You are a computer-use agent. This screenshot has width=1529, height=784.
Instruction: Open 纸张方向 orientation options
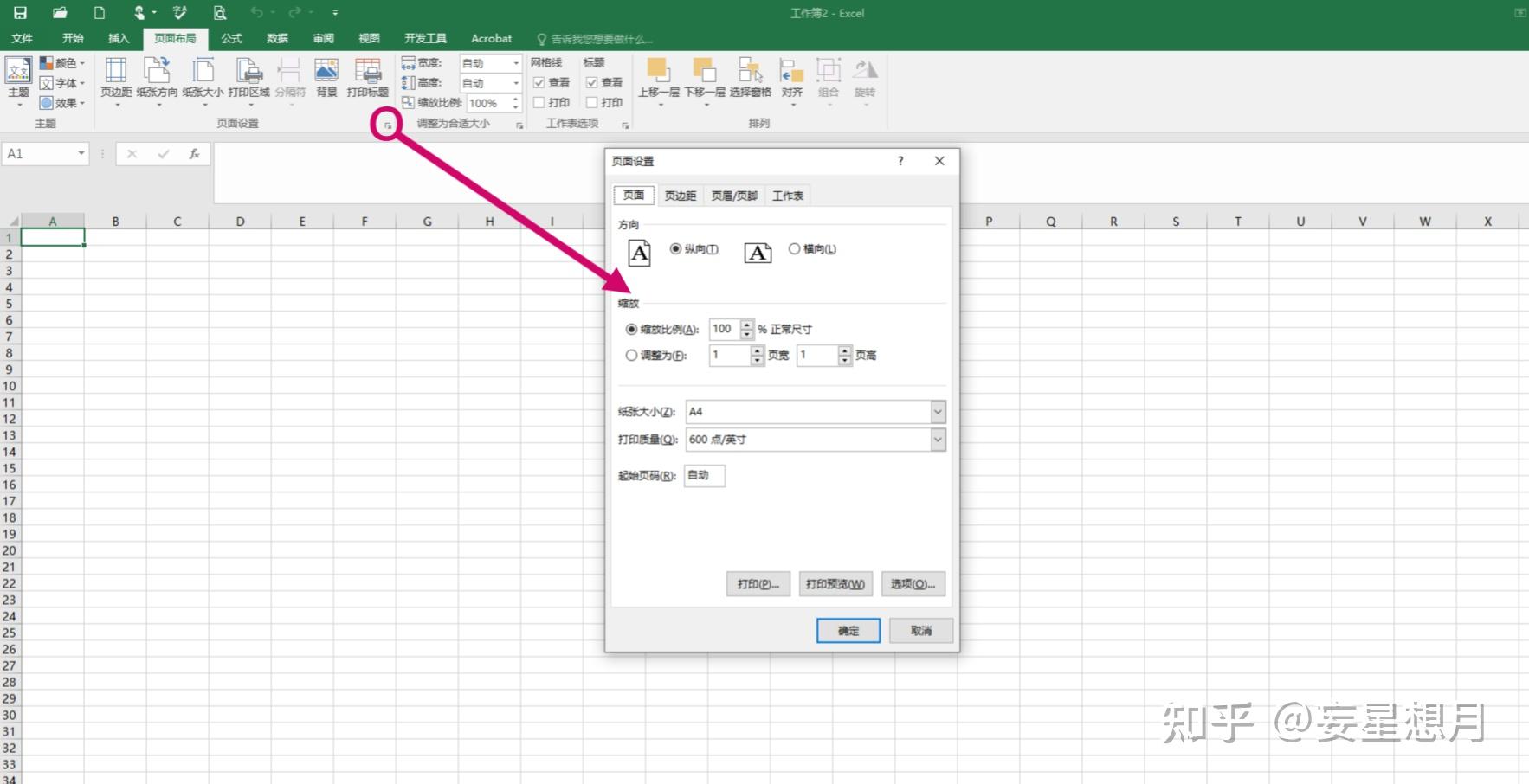click(157, 81)
